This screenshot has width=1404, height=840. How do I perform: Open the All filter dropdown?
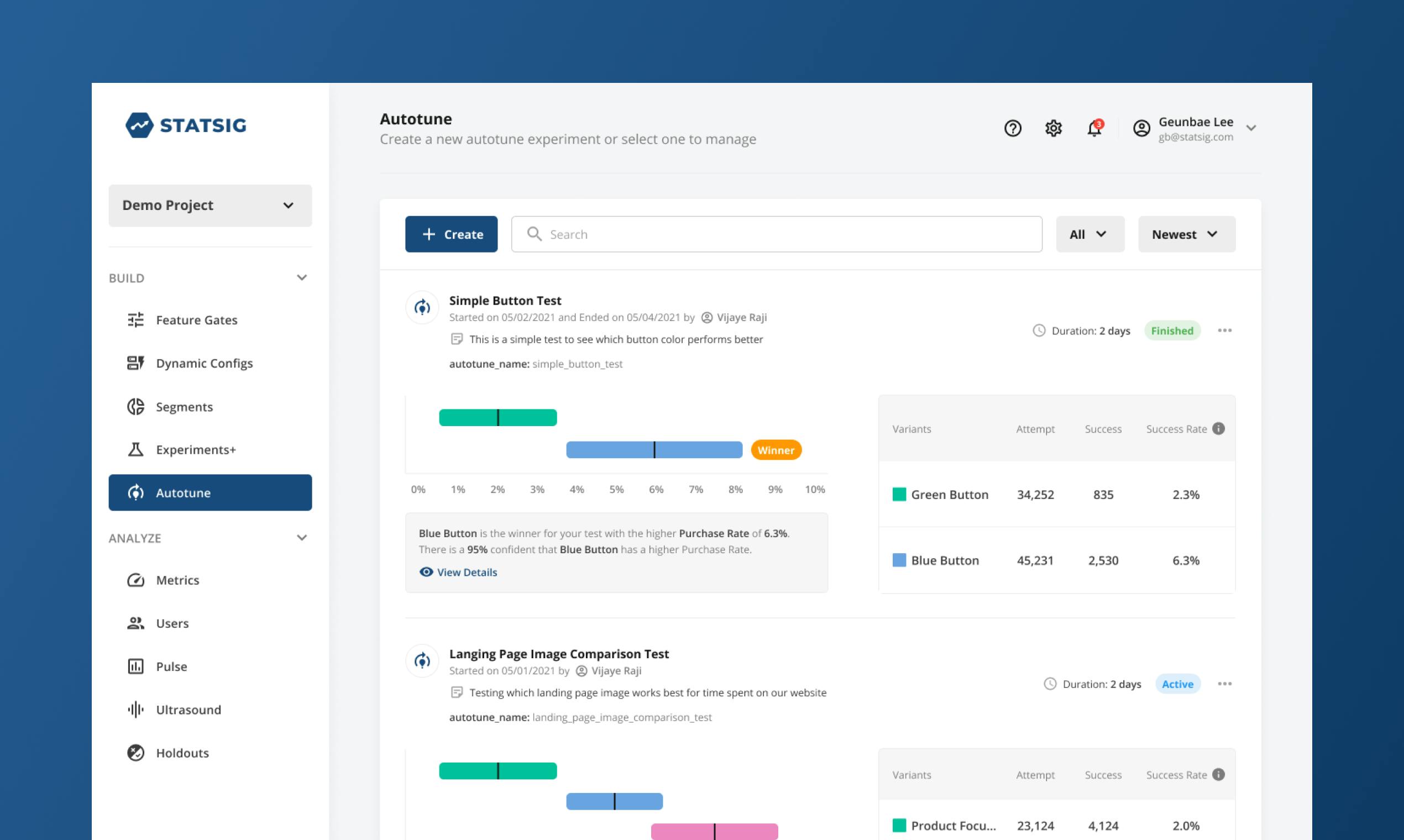pyautogui.click(x=1090, y=234)
